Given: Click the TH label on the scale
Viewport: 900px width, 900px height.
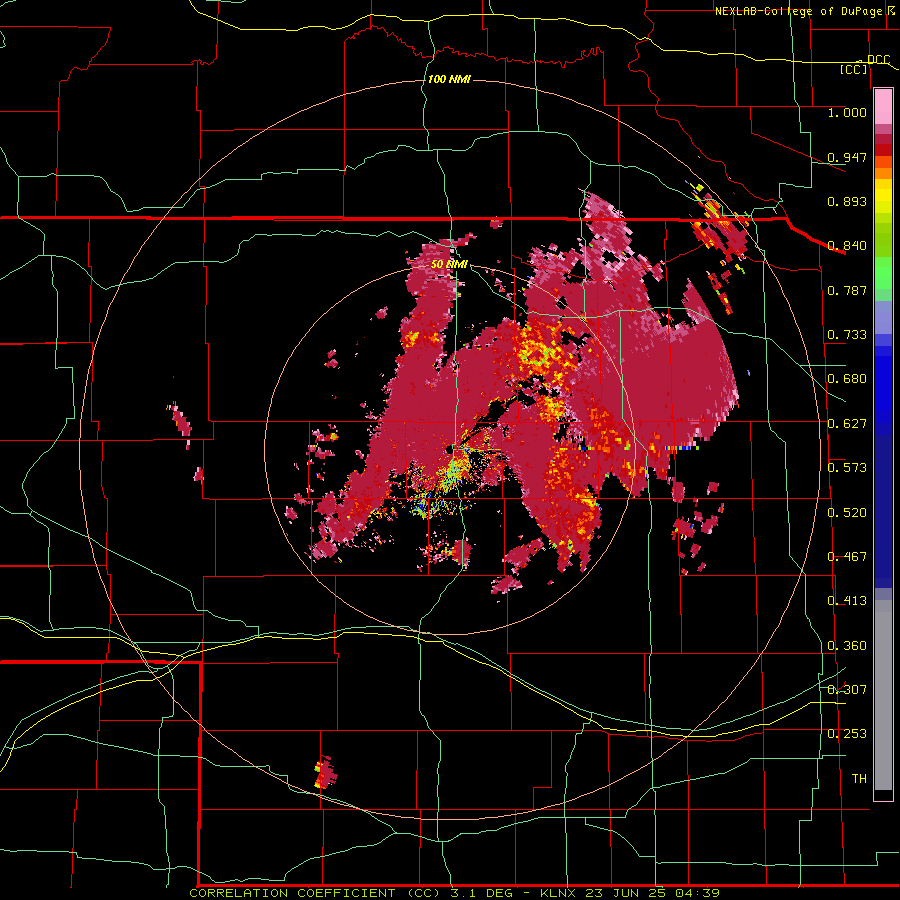Looking at the screenshot, I should (x=859, y=779).
